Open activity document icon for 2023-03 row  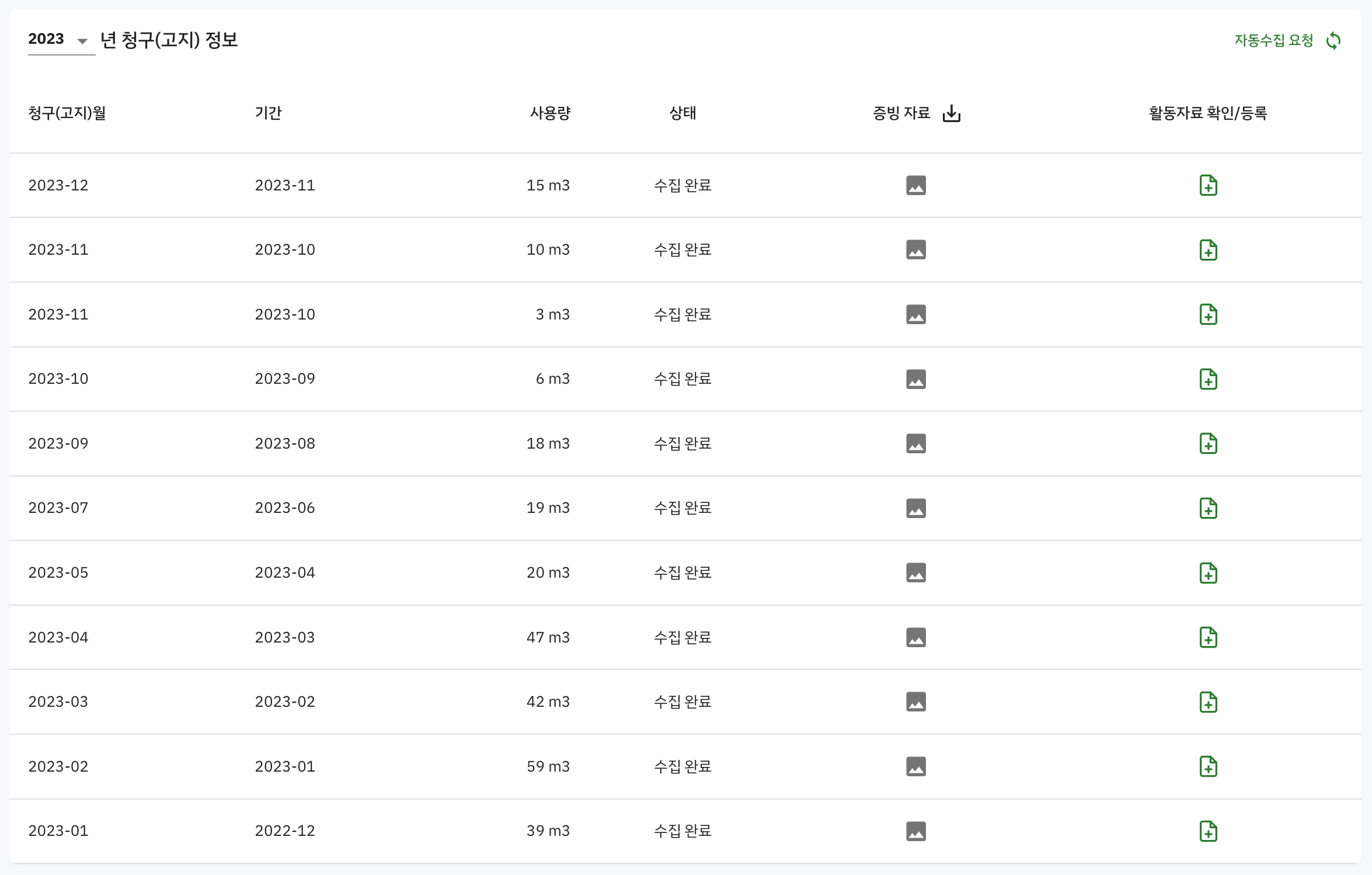[x=1208, y=702]
